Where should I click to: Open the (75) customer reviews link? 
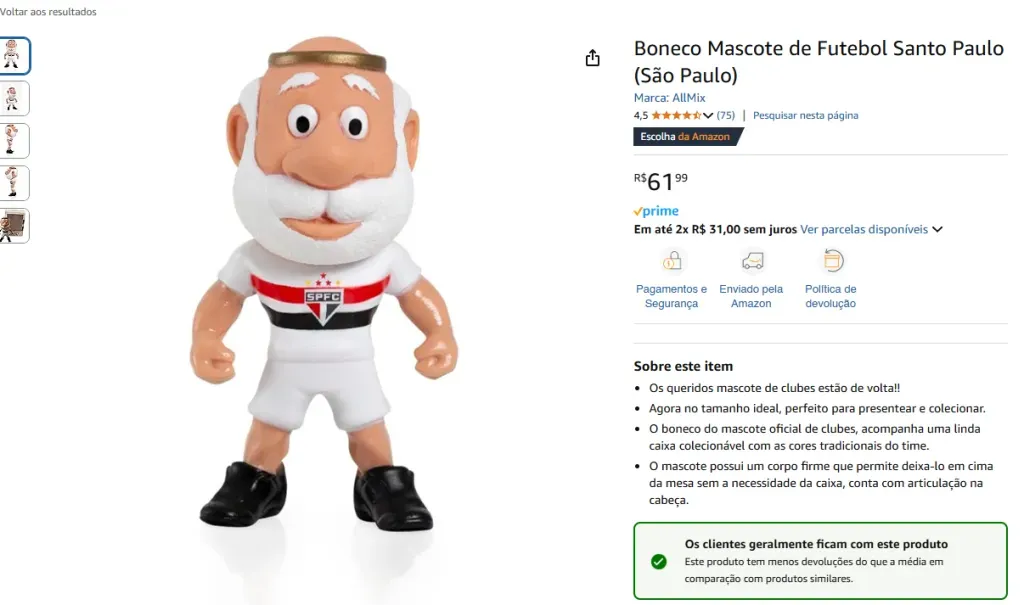(726, 116)
